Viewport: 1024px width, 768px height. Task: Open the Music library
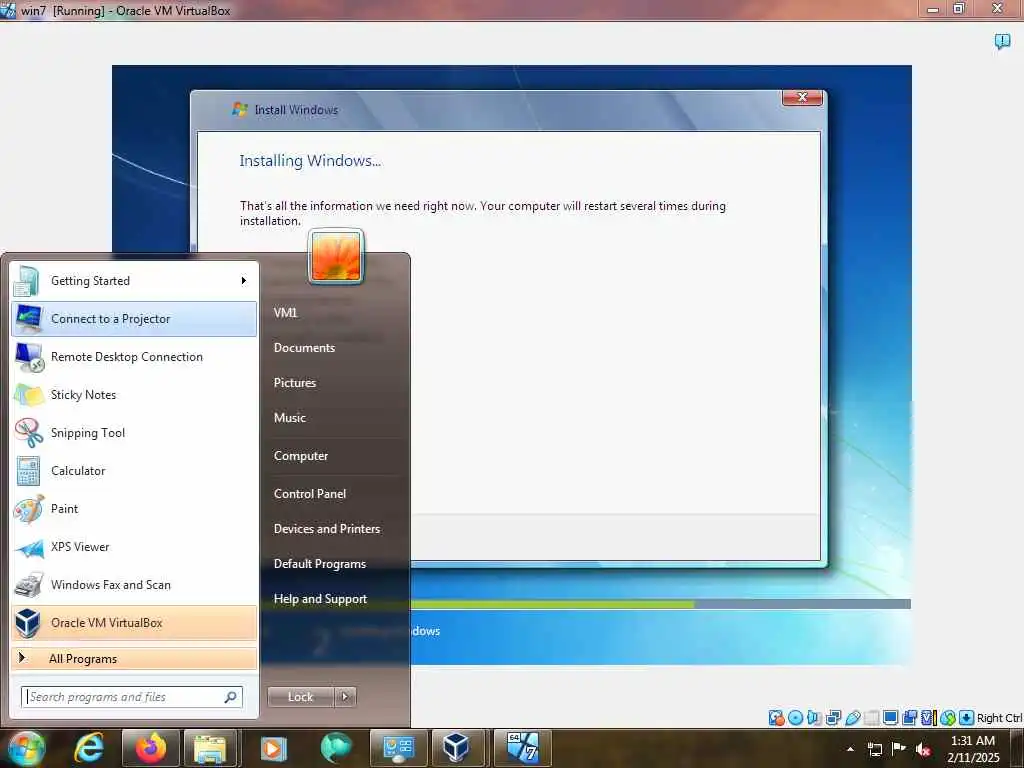point(289,418)
